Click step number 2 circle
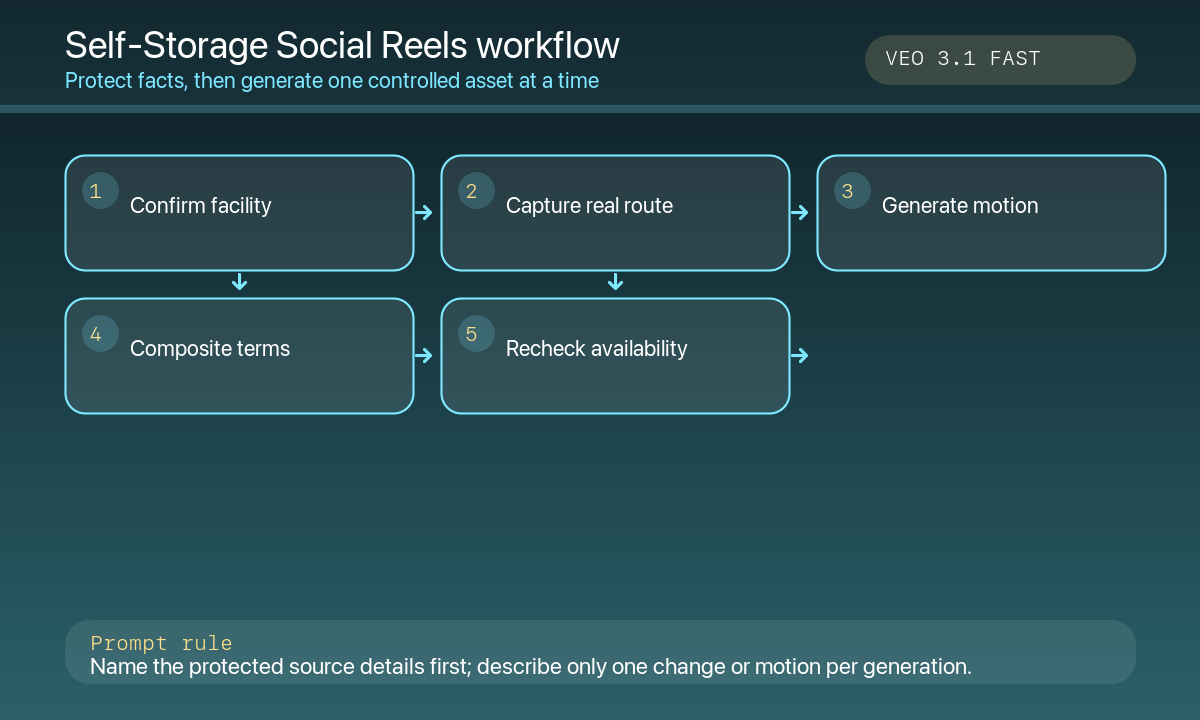1200x720 pixels. coord(476,191)
